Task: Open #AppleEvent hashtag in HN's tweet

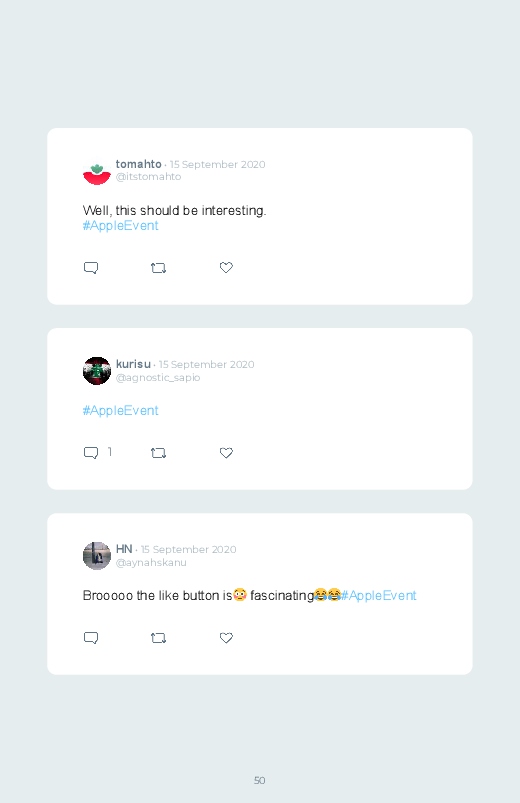Action: [379, 596]
